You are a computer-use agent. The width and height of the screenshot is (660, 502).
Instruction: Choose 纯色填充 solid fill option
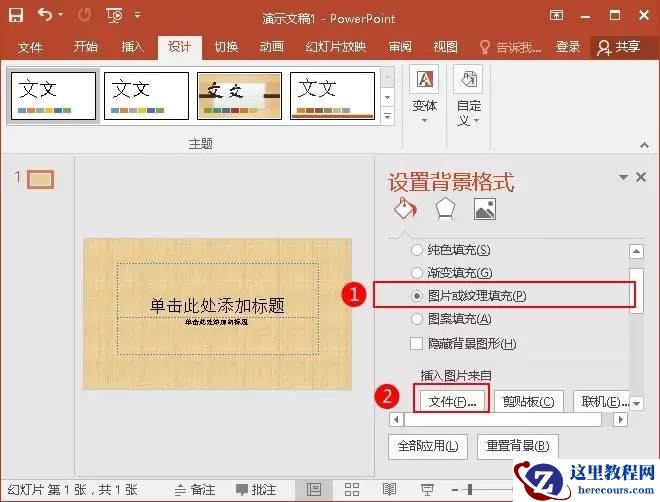[450, 250]
